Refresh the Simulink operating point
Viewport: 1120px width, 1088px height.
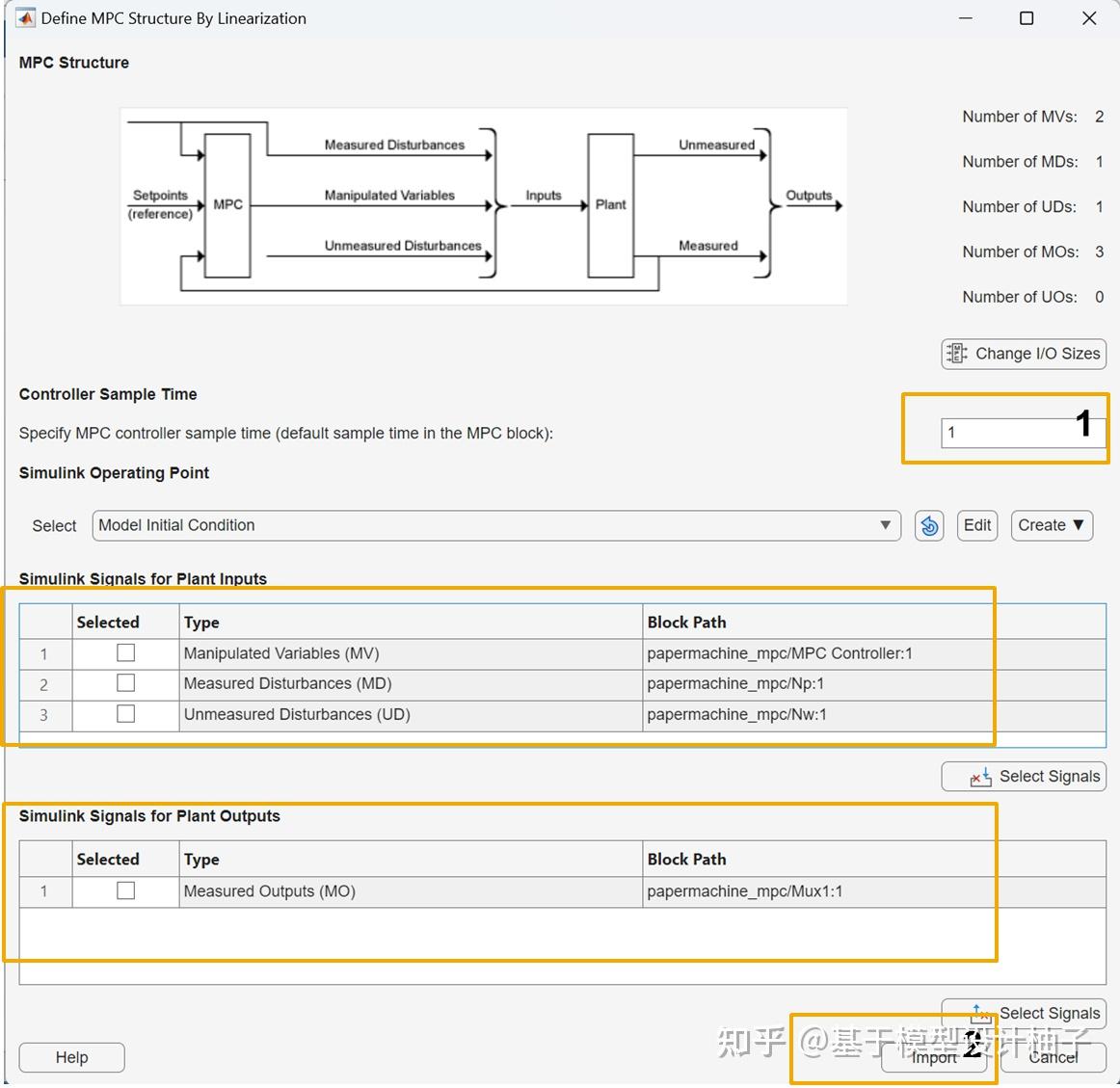[x=928, y=525]
